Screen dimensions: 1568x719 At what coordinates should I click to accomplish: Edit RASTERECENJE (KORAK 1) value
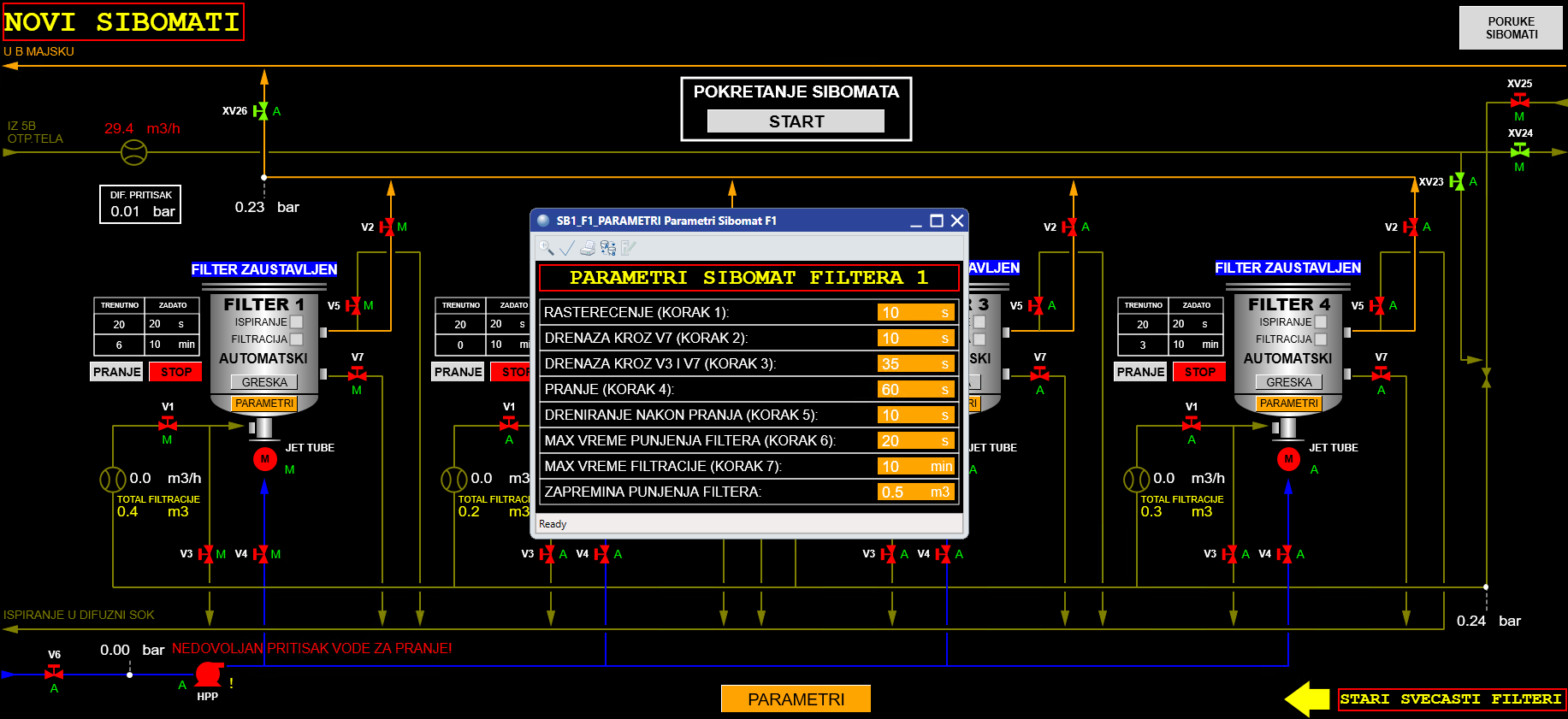[x=916, y=313]
